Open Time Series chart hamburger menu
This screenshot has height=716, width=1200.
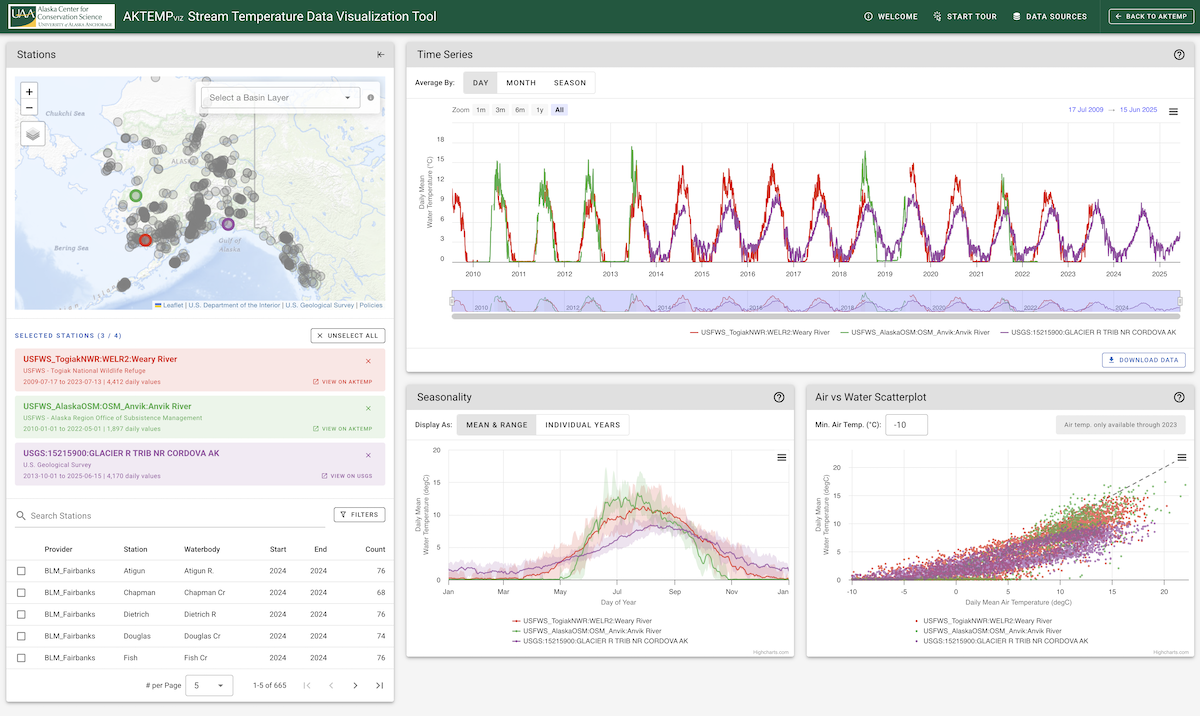(x=1173, y=112)
